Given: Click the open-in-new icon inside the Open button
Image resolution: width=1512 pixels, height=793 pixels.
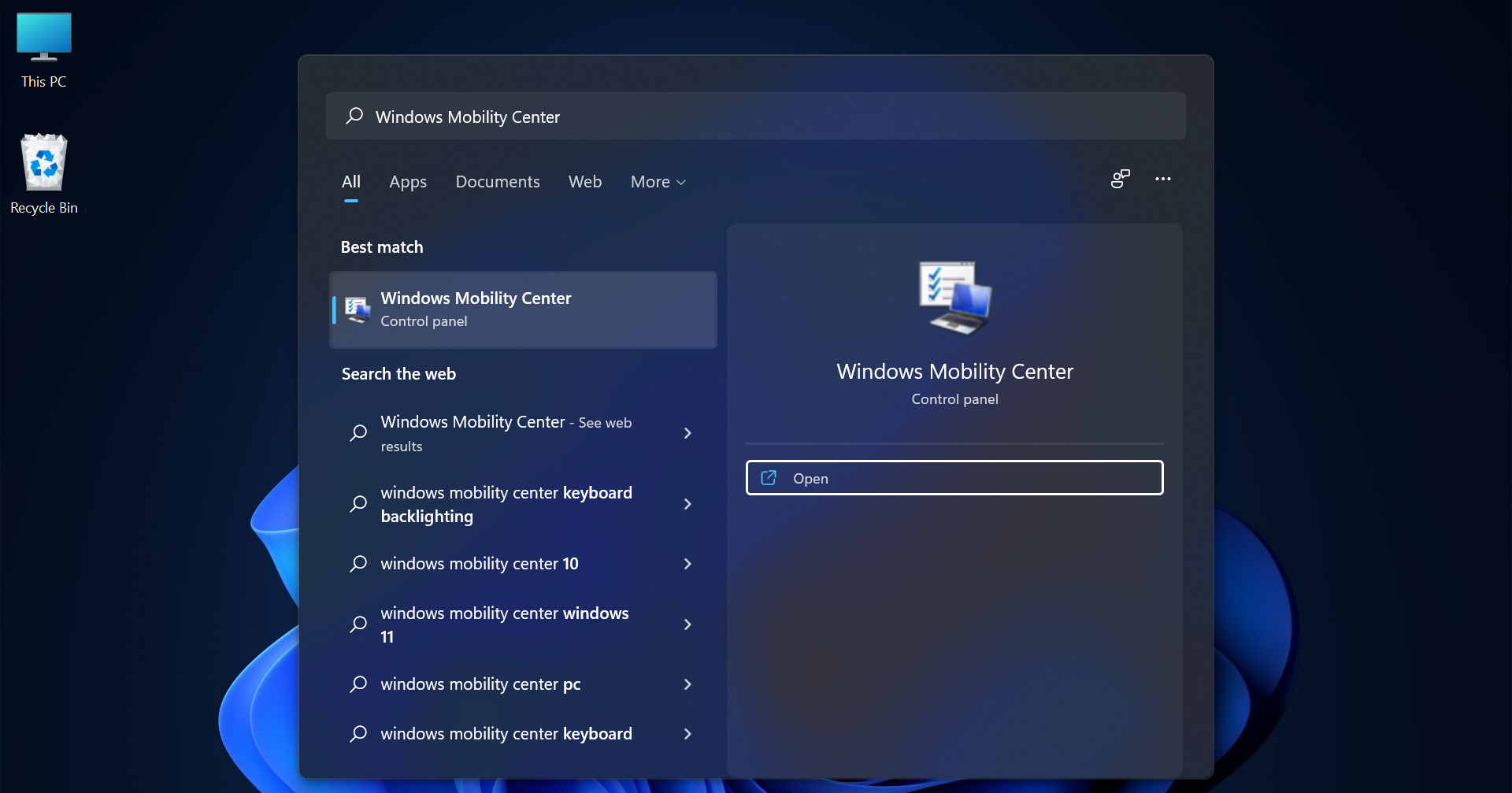Looking at the screenshot, I should (769, 477).
